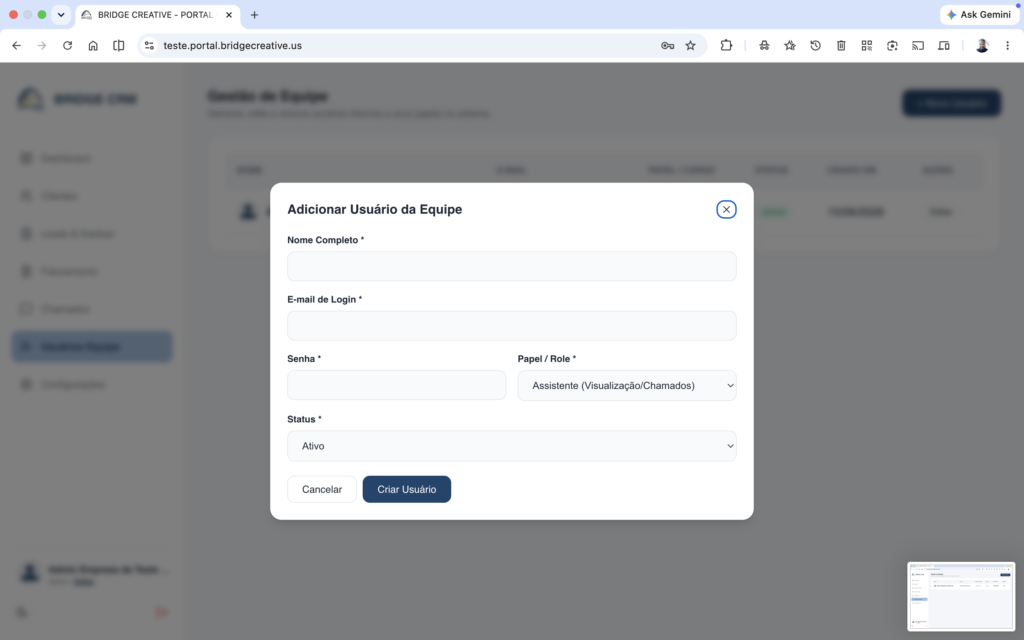Focus the E-mail de Login field
This screenshot has width=1024, height=640.
pos(511,326)
